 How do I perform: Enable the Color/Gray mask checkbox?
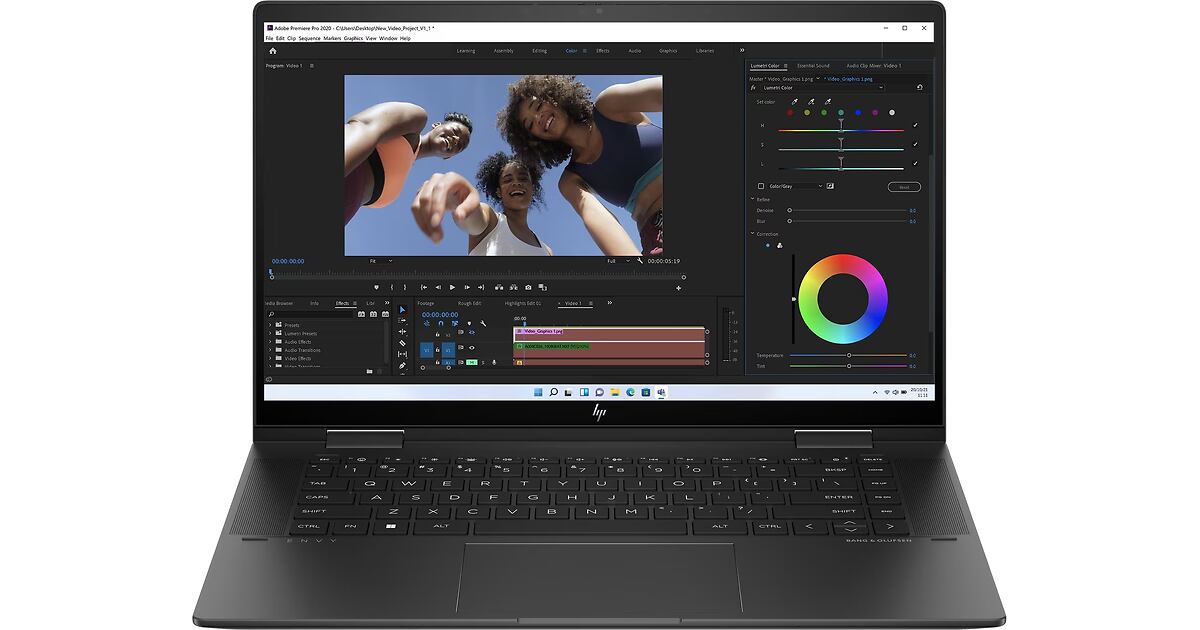click(x=761, y=186)
